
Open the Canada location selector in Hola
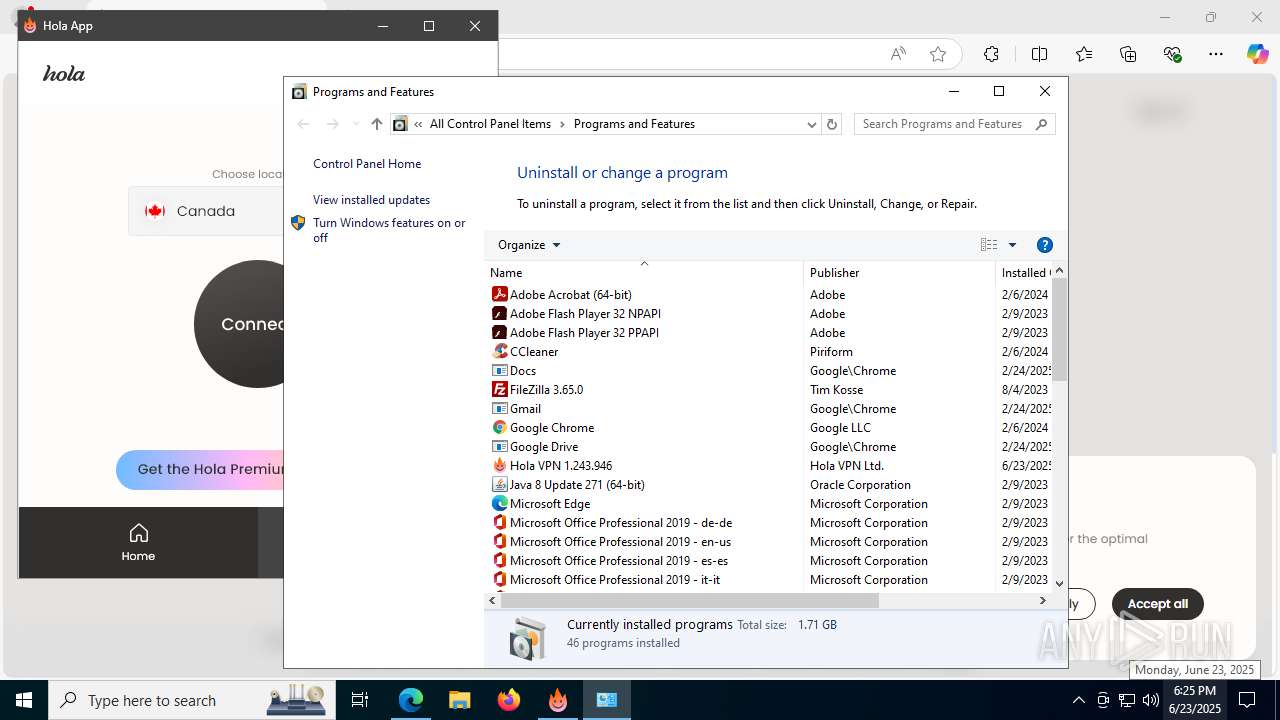[x=206, y=211]
